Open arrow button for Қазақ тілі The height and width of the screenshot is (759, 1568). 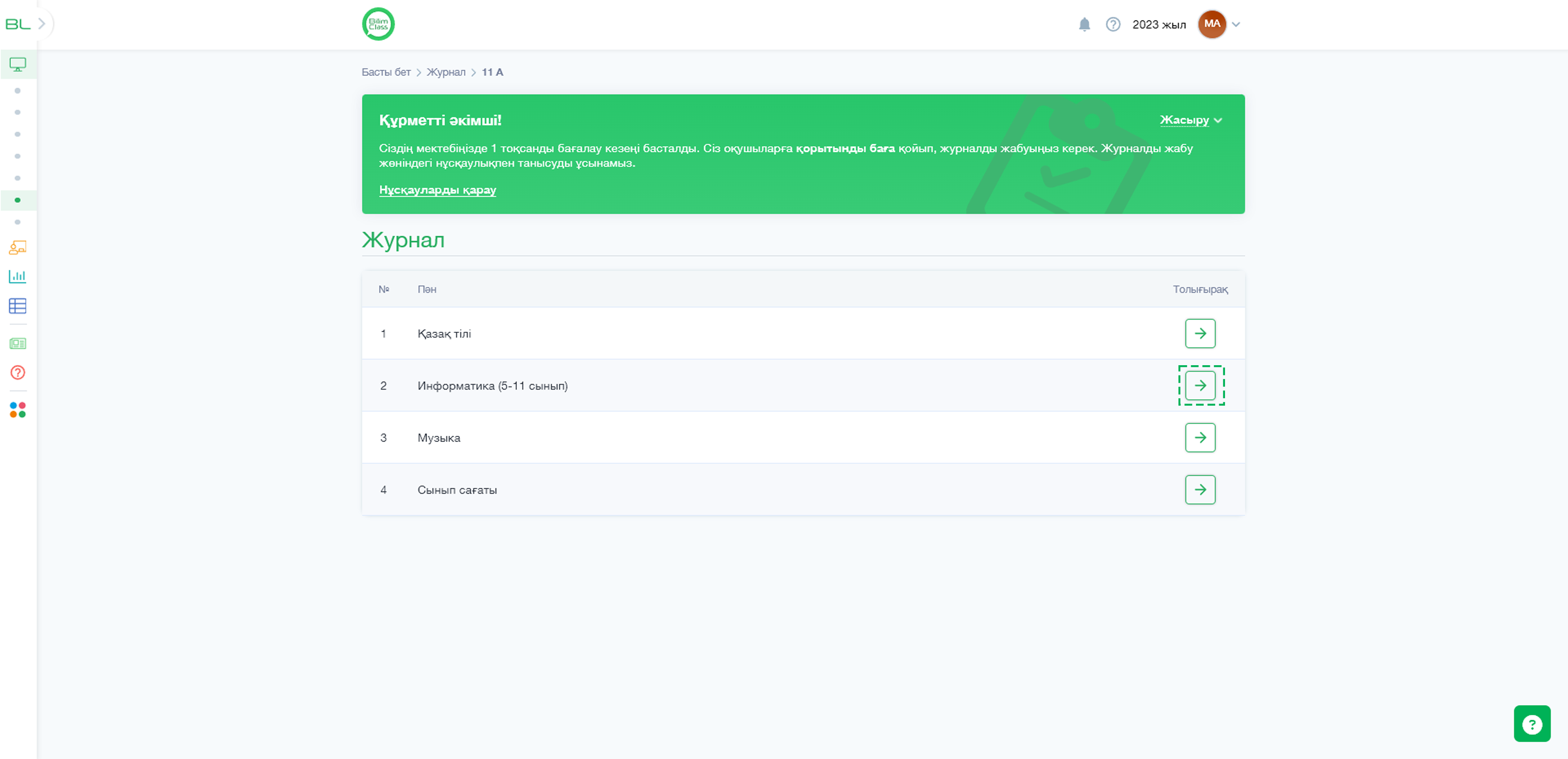[1200, 333]
